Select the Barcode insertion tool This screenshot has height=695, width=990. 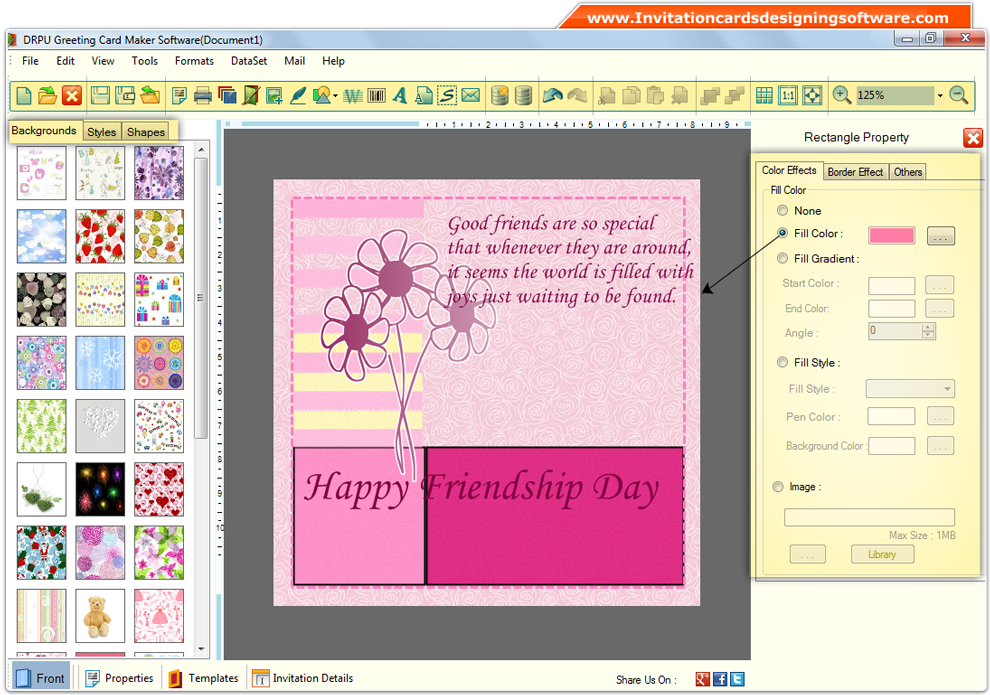(377, 95)
